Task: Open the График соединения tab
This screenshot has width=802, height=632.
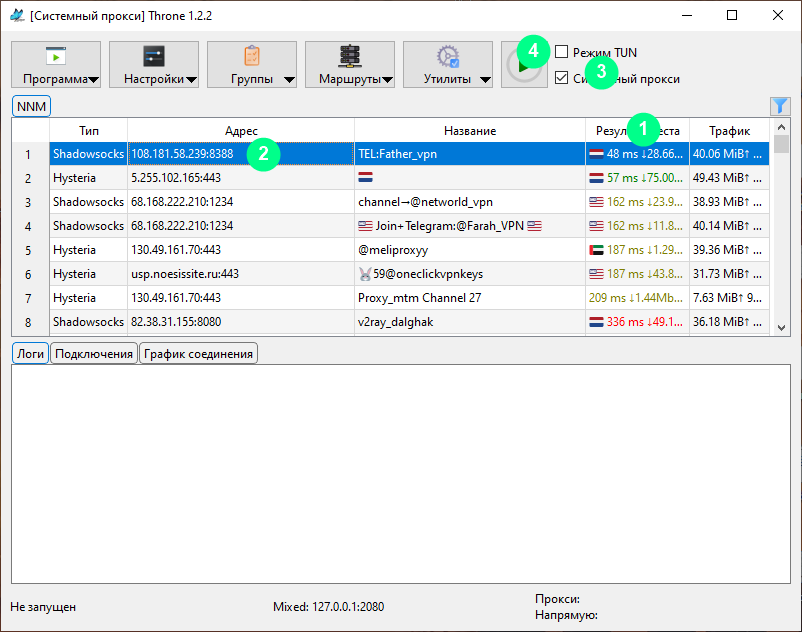Action: [198, 354]
